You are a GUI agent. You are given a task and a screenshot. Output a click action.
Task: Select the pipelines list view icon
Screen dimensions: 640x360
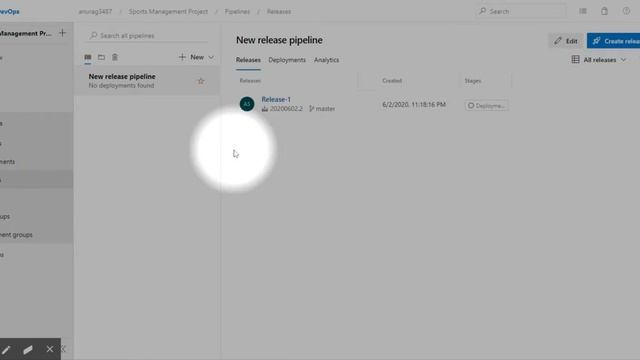click(88, 57)
